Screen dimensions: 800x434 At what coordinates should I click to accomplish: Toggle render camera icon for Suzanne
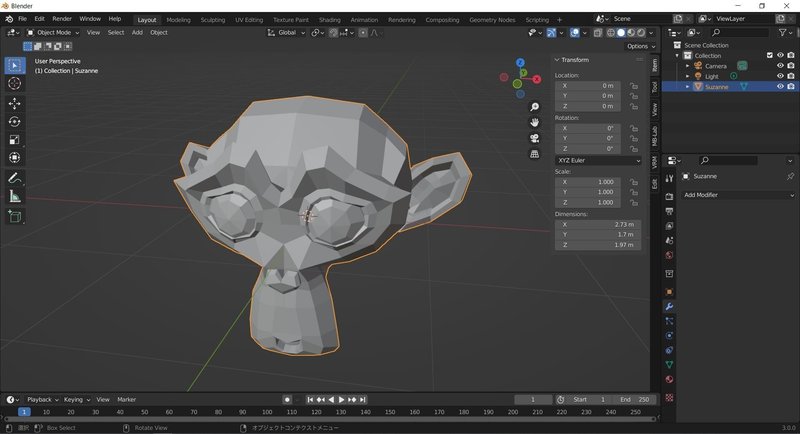pos(791,87)
